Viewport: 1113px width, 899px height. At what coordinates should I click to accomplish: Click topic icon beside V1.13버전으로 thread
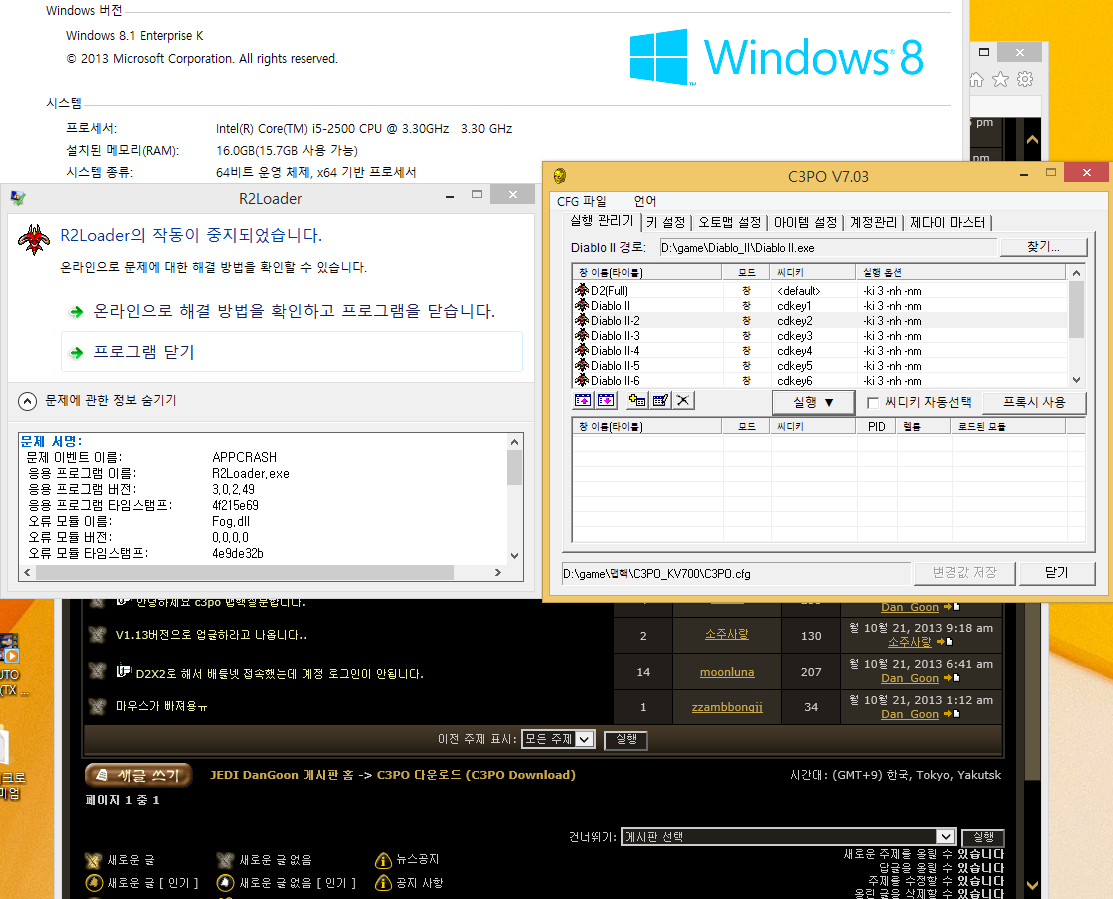pyautogui.click(x=98, y=634)
